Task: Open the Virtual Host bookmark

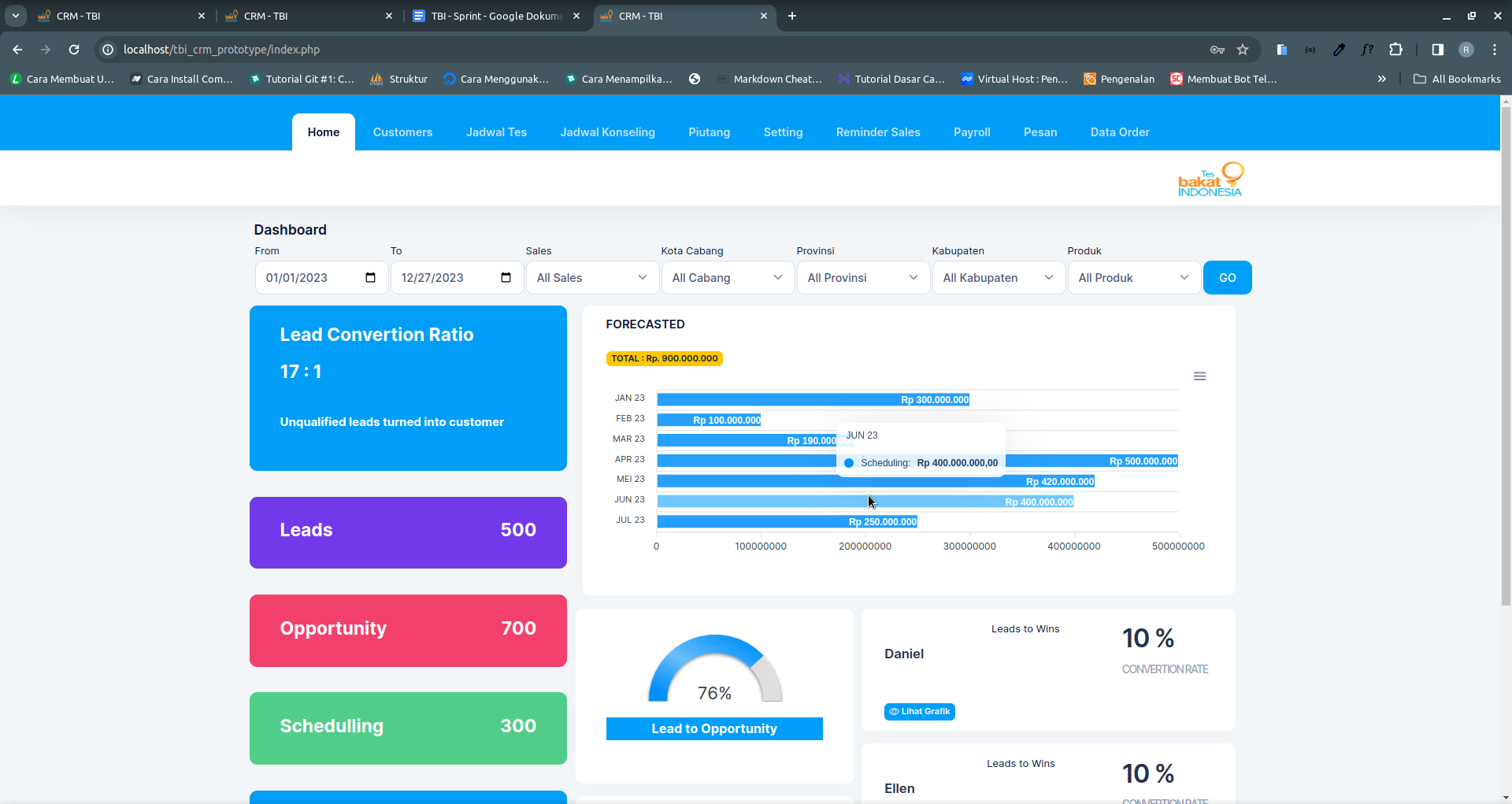Action: click(1014, 79)
